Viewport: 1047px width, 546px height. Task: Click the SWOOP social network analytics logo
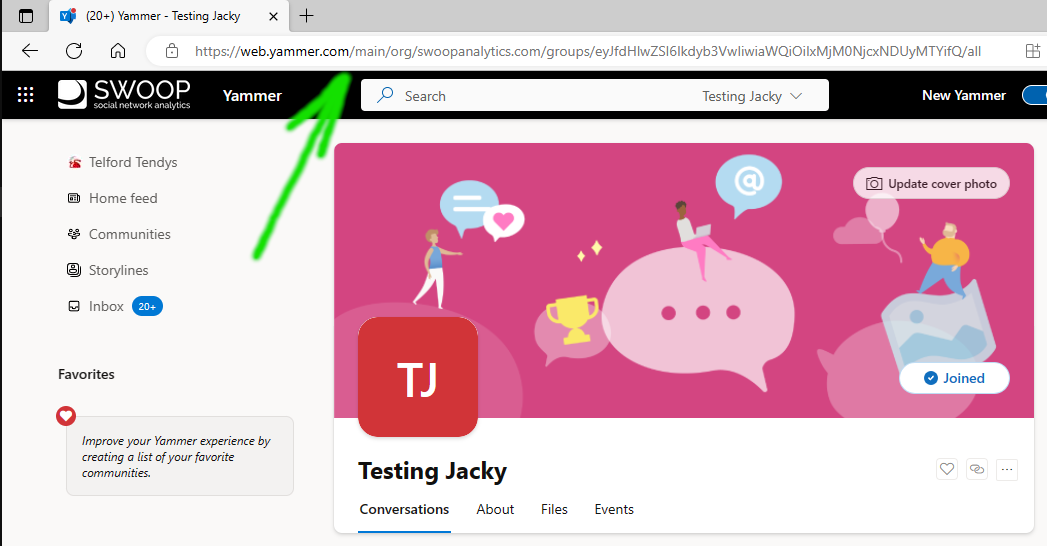click(x=124, y=95)
